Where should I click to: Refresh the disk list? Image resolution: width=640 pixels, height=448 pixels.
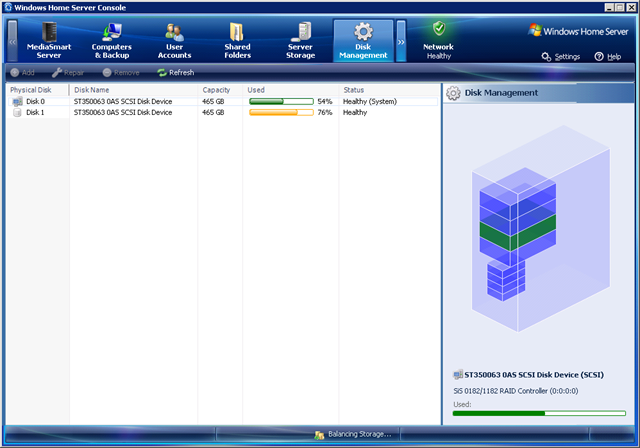(176, 73)
